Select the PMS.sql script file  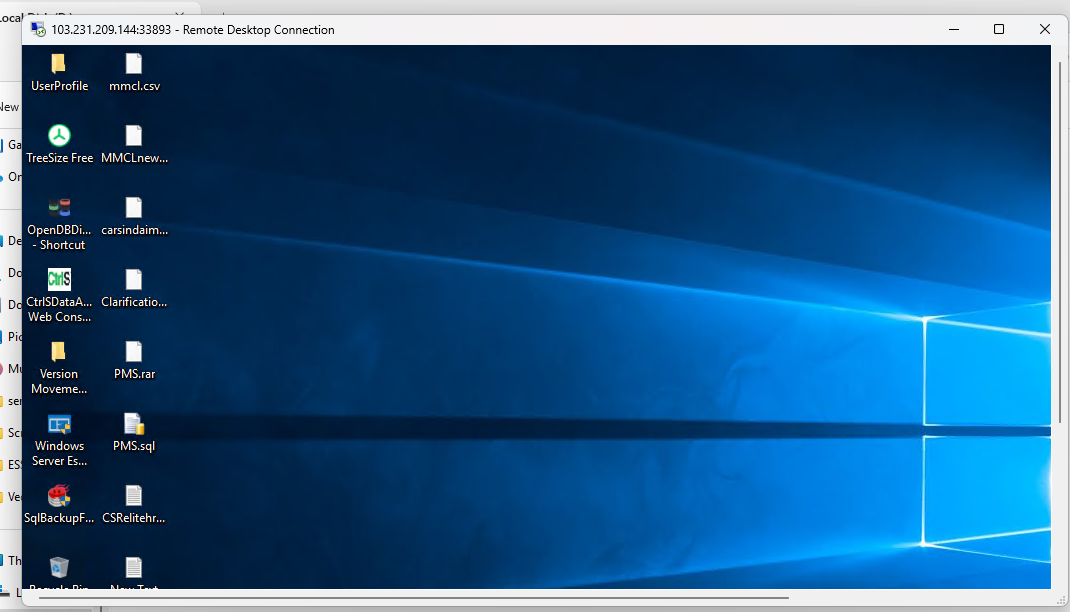pos(134,424)
